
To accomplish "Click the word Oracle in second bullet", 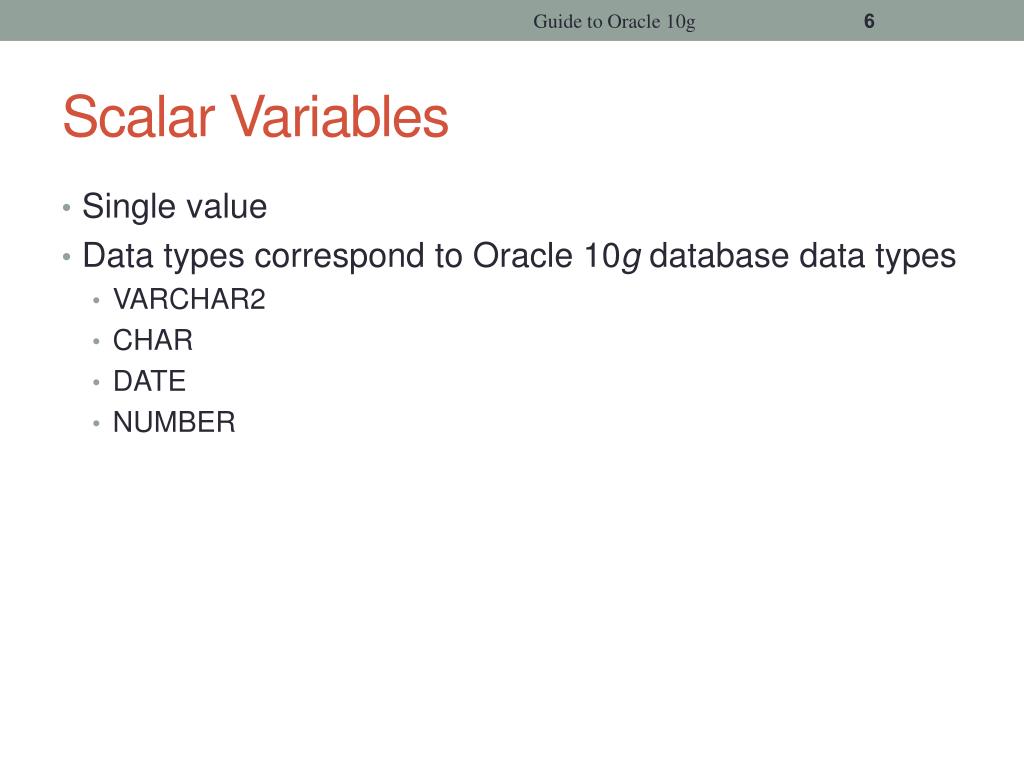I will [523, 255].
